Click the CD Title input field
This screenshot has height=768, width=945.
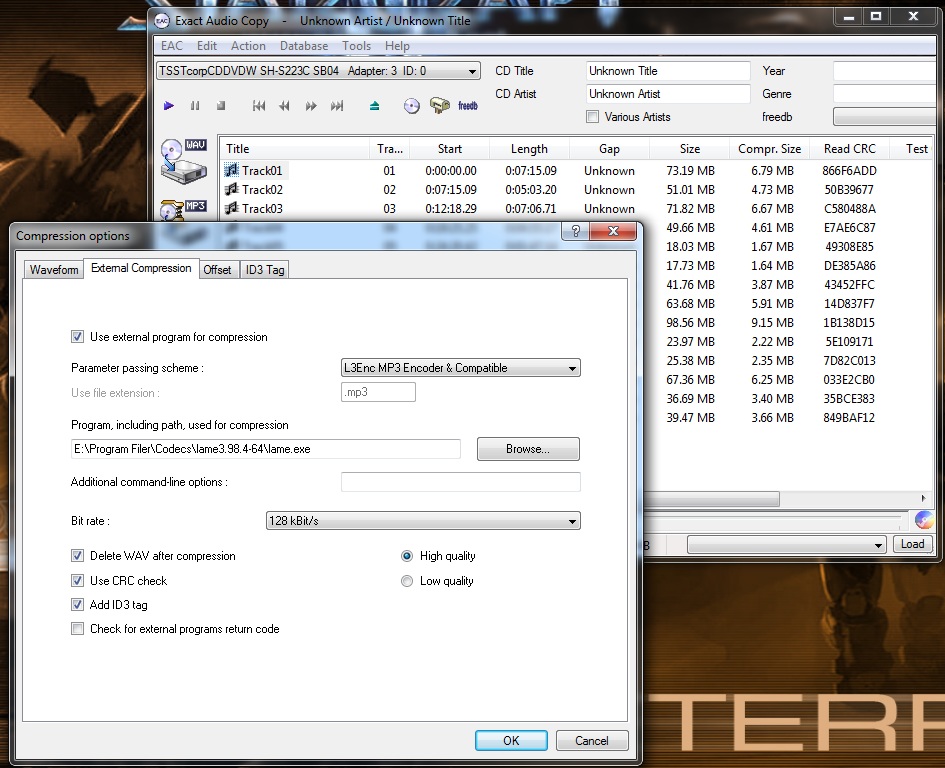pos(668,71)
